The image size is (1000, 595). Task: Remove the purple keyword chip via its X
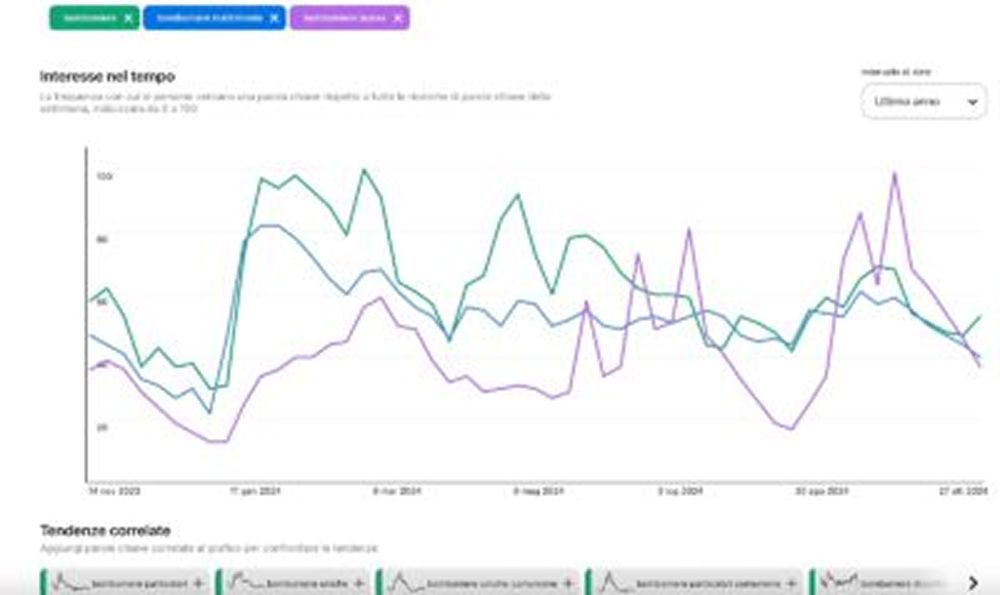398,18
